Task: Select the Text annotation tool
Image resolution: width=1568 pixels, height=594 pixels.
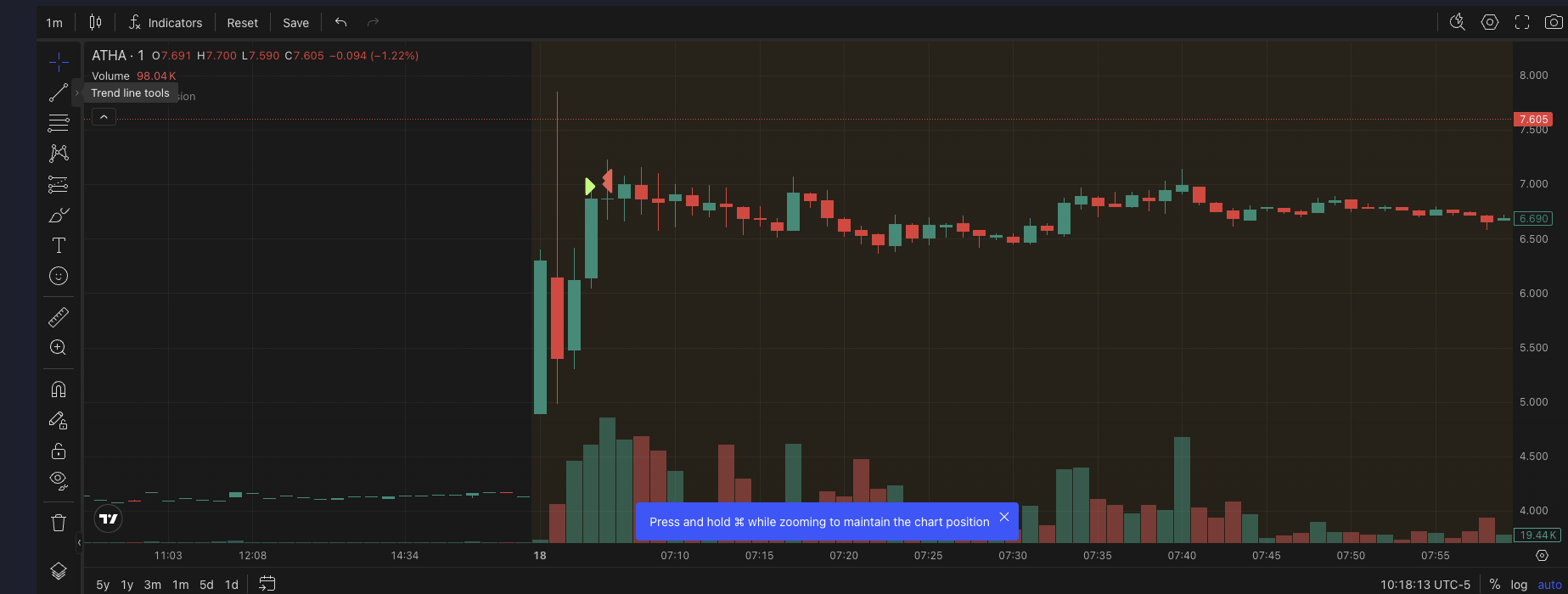Action: click(58, 246)
